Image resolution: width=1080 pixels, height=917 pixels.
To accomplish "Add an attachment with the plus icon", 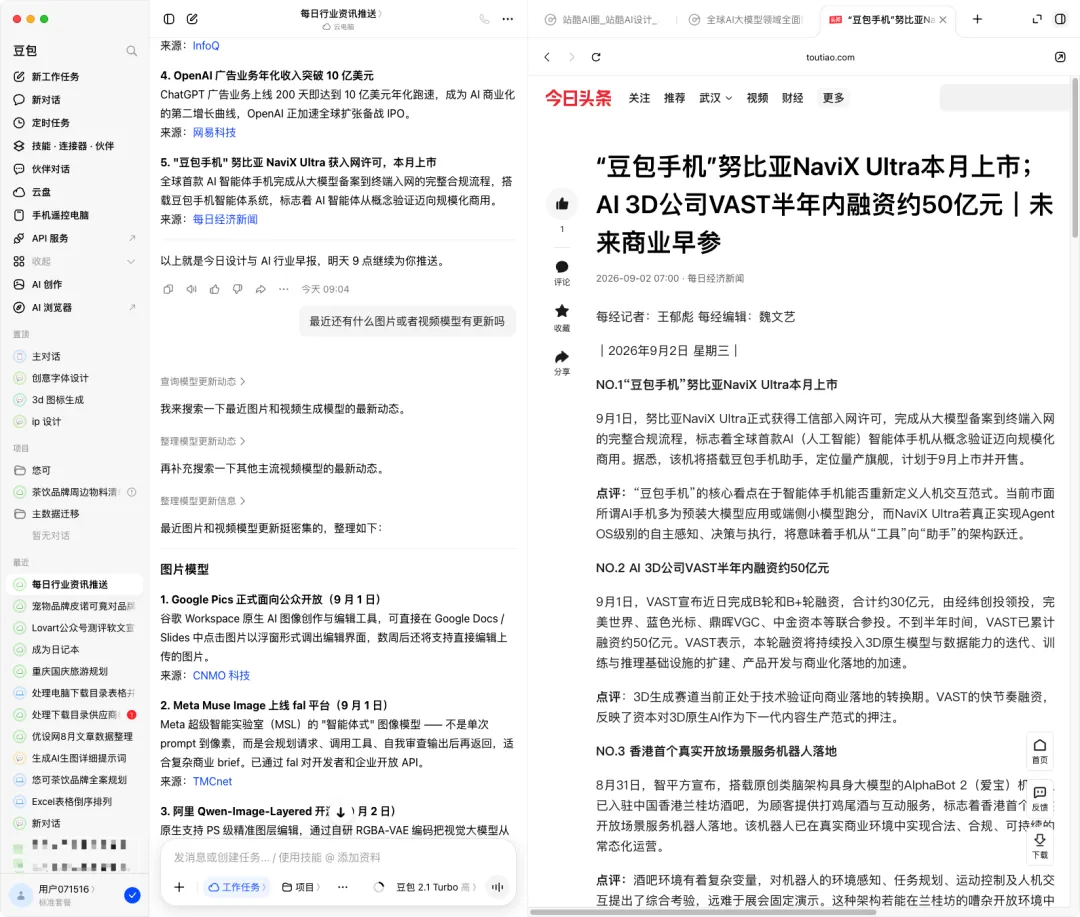I will click(179, 887).
